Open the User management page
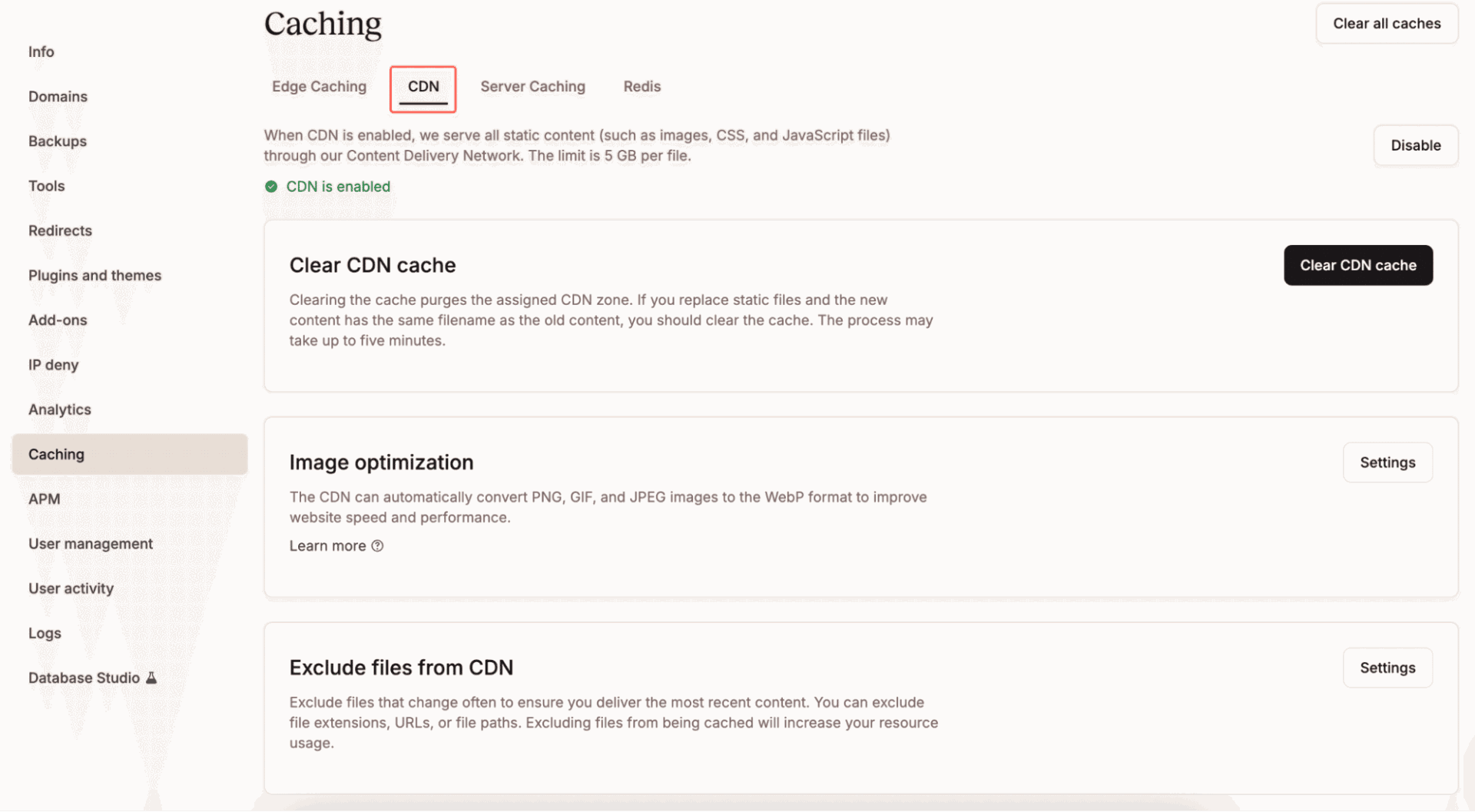 [91, 543]
